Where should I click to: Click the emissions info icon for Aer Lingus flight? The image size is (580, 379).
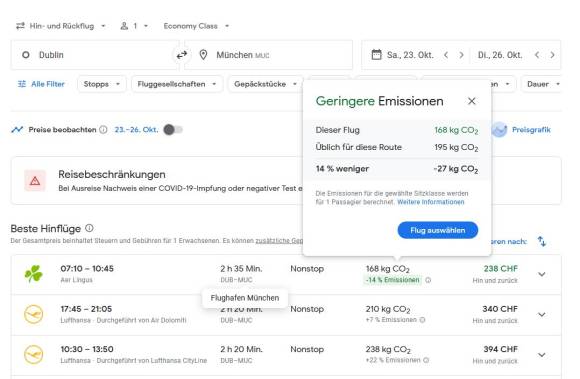pyautogui.click(x=428, y=280)
